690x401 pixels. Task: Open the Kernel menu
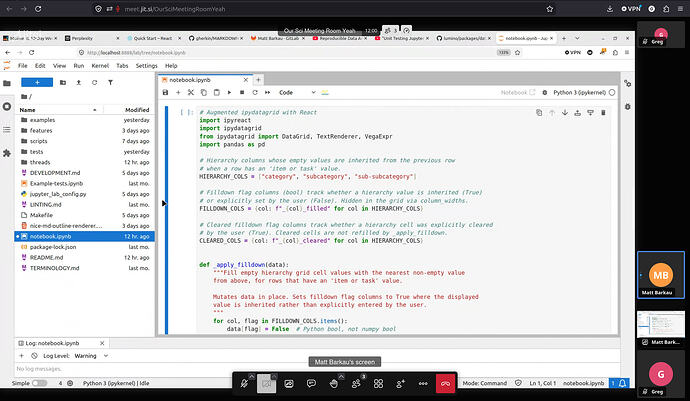(x=100, y=66)
